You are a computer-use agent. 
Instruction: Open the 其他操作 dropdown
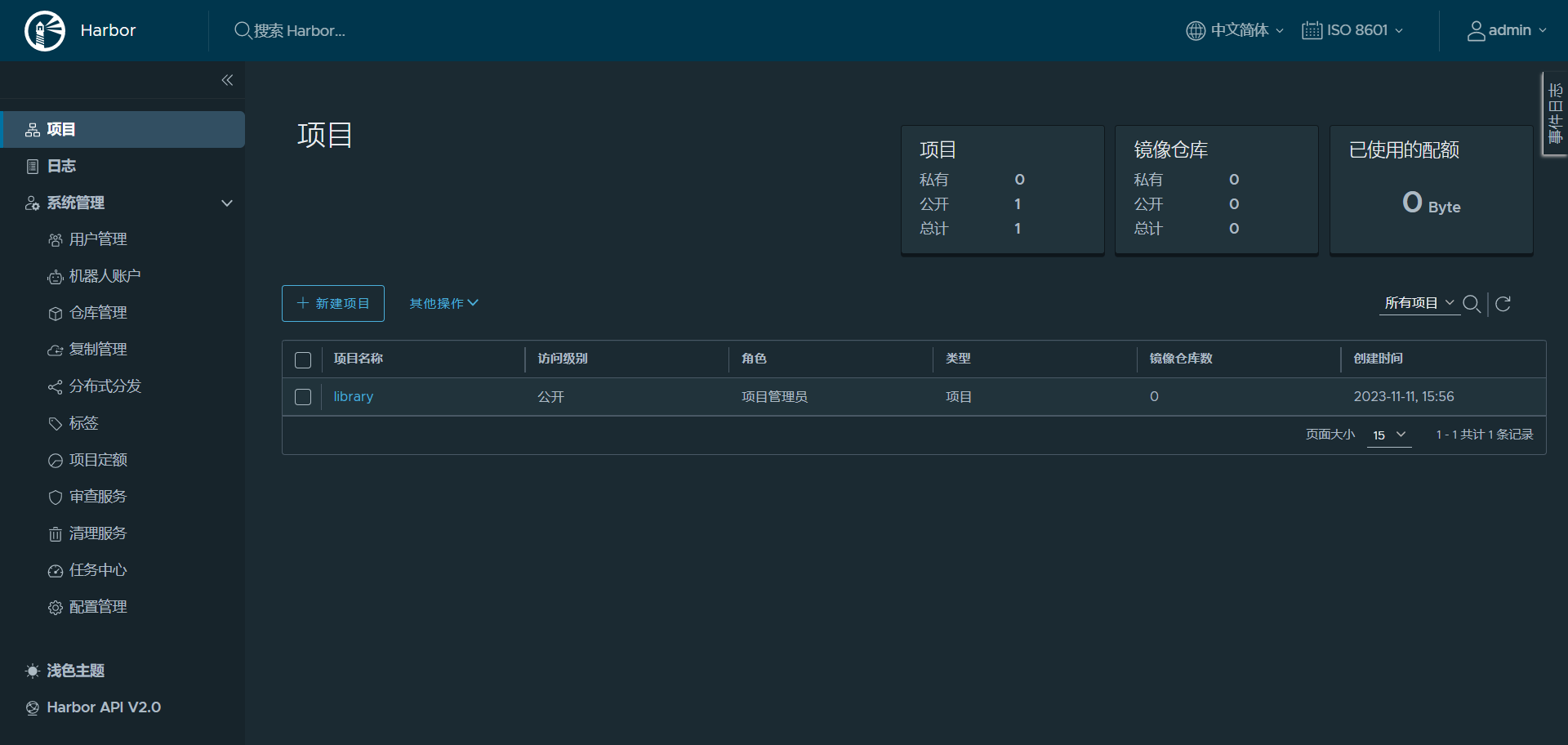pyautogui.click(x=443, y=303)
